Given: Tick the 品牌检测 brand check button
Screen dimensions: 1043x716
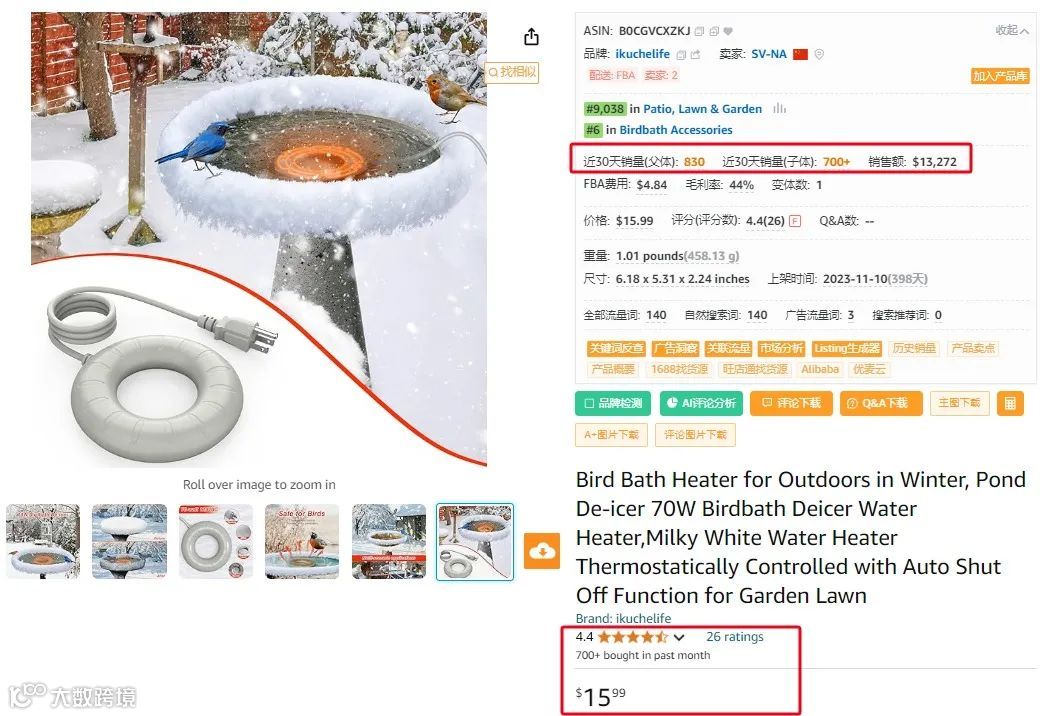Looking at the screenshot, I should pyautogui.click(x=613, y=403).
